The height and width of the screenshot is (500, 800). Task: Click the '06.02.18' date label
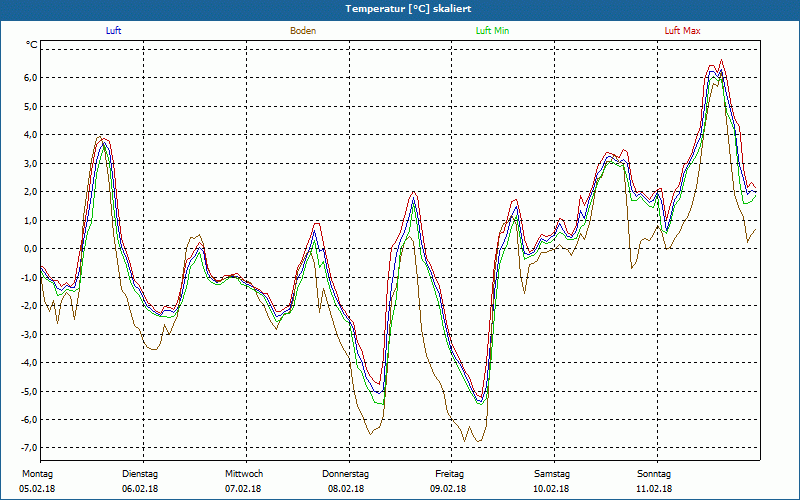point(140,489)
